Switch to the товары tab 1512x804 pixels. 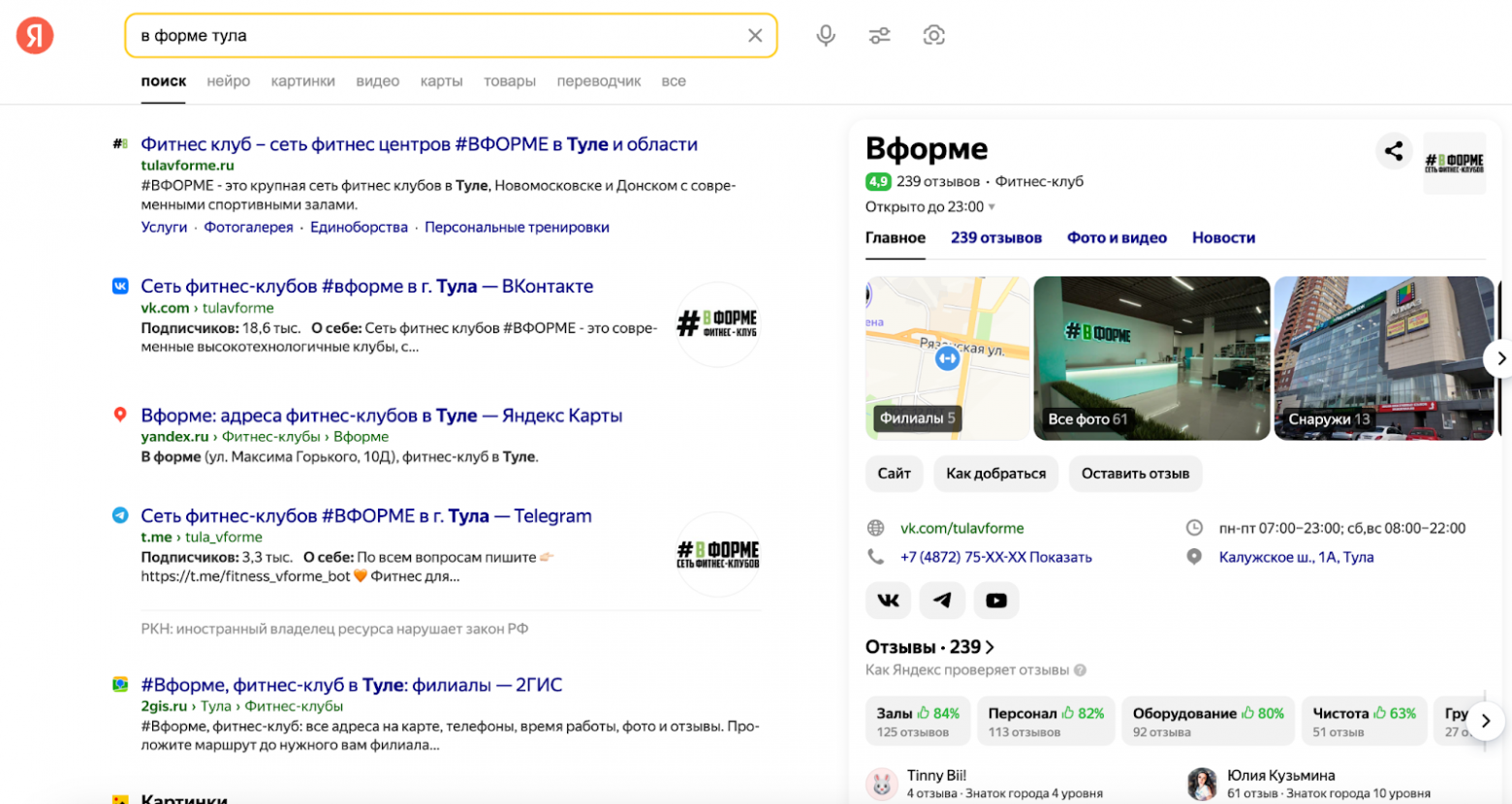510,81
